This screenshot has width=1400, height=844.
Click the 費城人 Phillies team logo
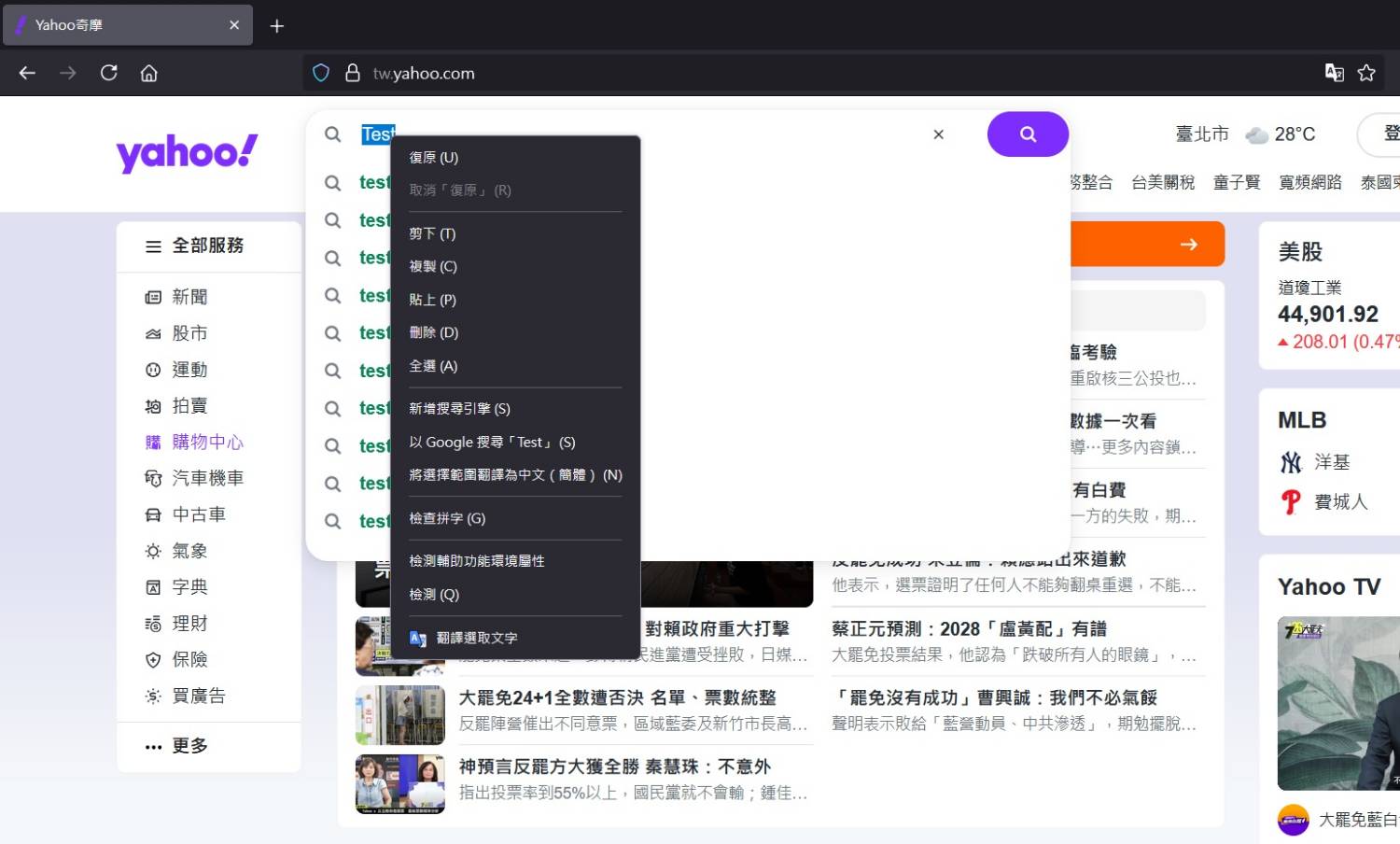click(x=1291, y=502)
